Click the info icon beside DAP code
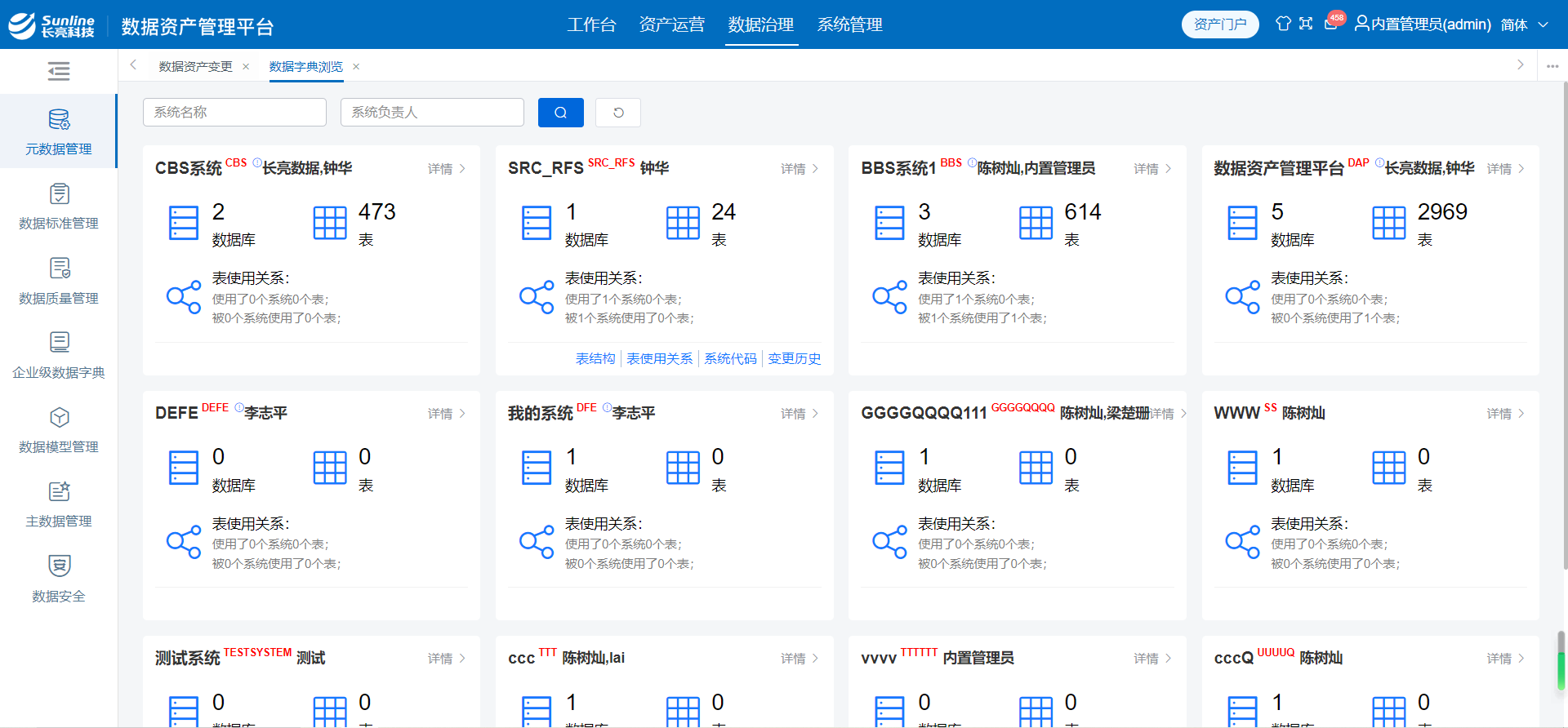Image resolution: width=1568 pixels, height=728 pixels. [x=1379, y=163]
